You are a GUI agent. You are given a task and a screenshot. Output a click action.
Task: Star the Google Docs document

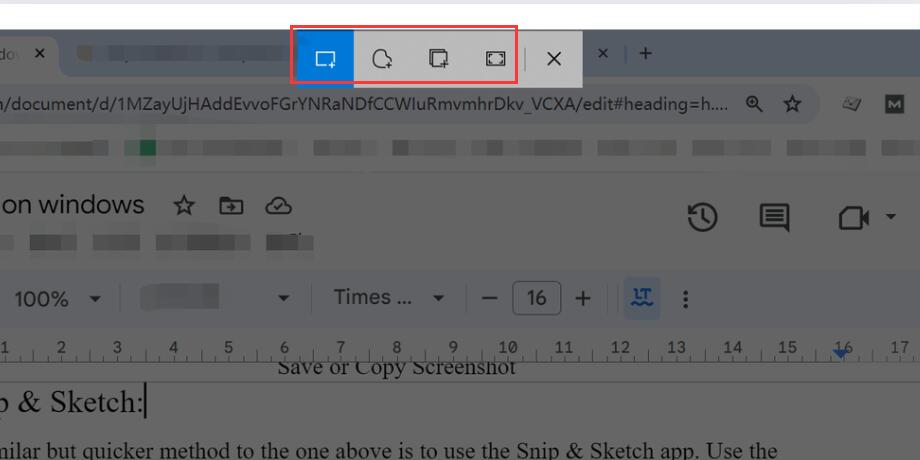point(184,205)
